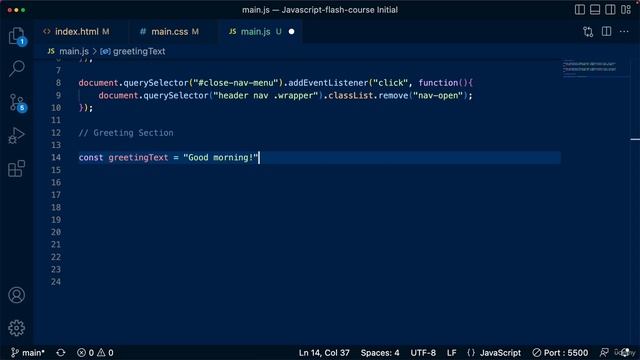Click the main* git branch in status bar
This screenshot has width=640, height=360.
(x=28, y=353)
